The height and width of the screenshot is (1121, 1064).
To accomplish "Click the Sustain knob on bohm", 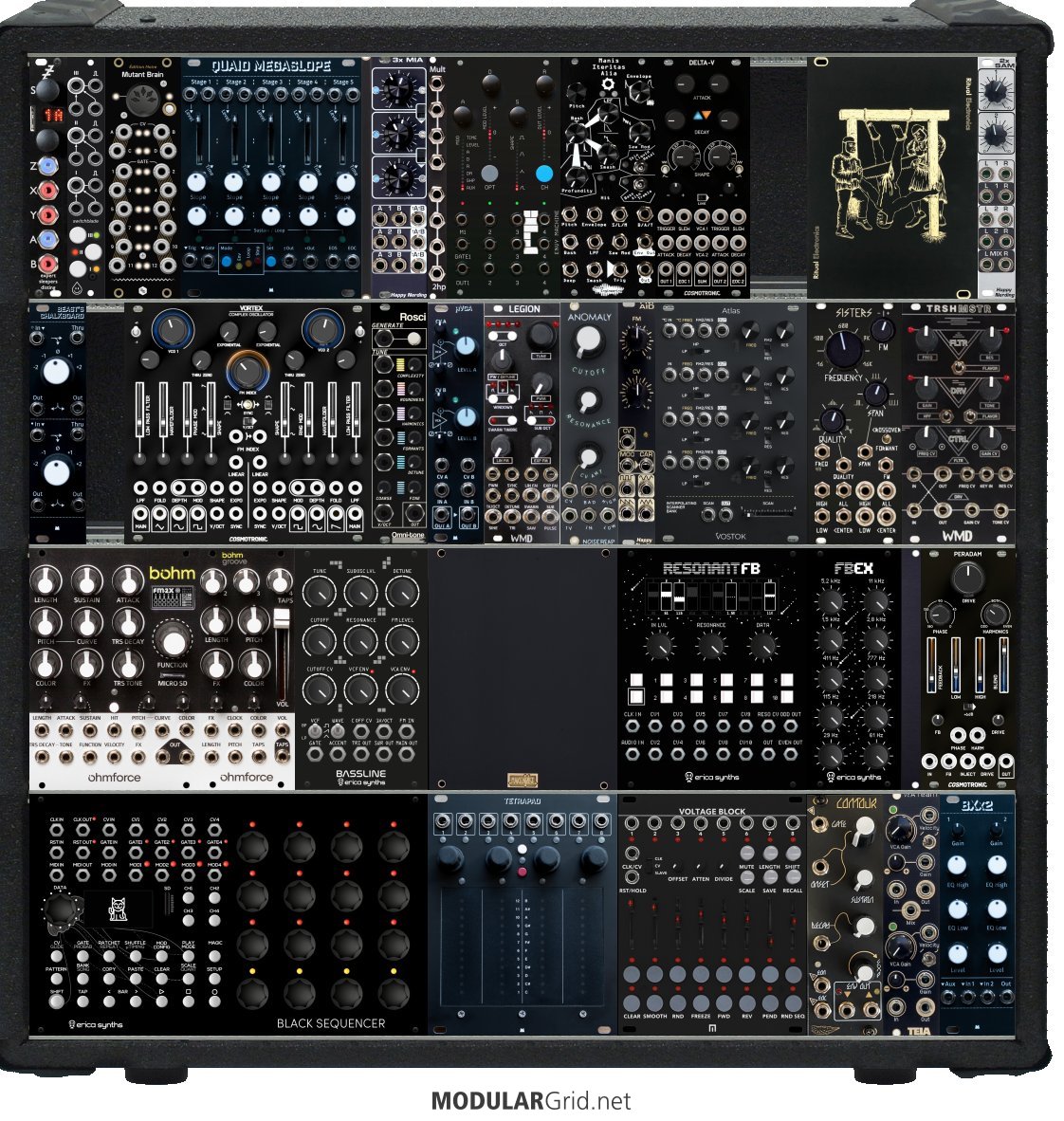I will click(x=86, y=579).
